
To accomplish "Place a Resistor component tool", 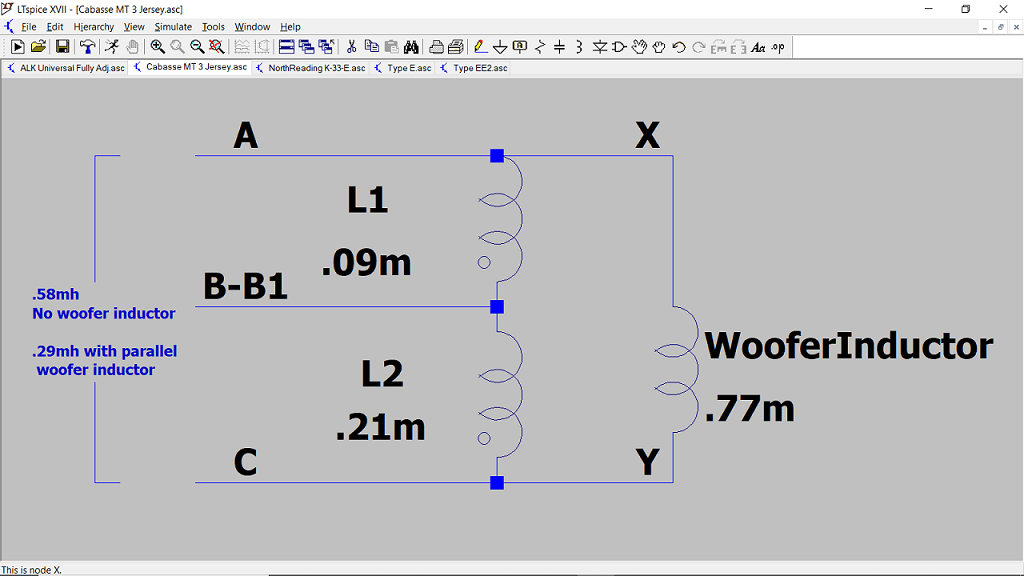I will [539, 46].
